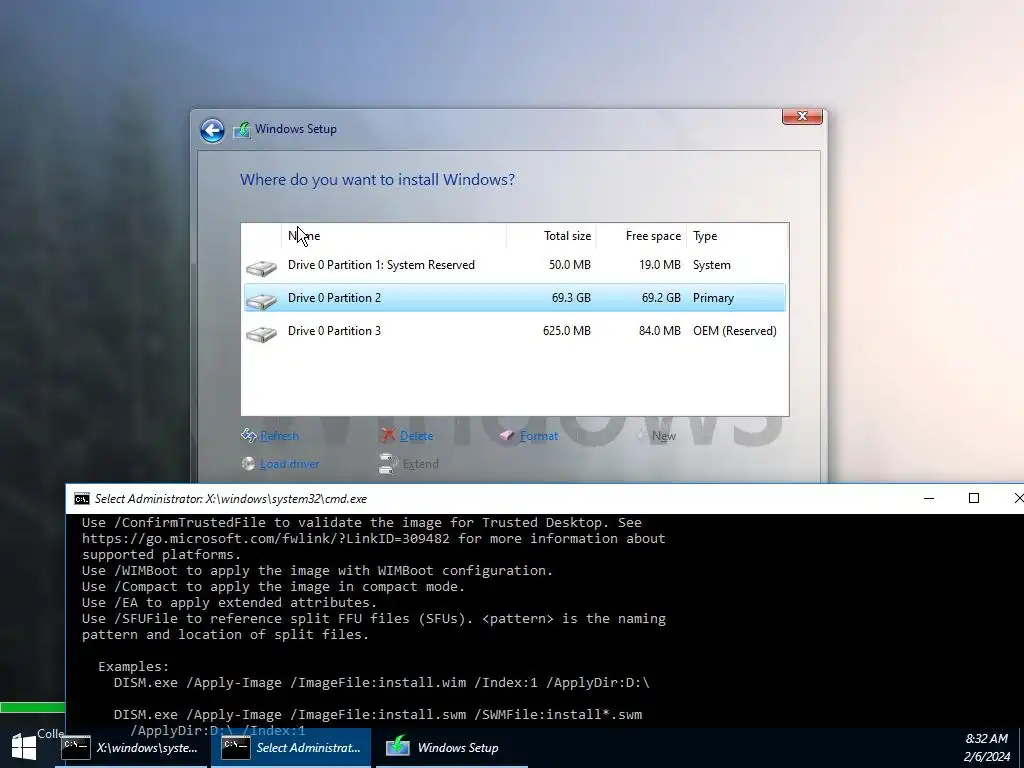Select Drive 0 Partition 2 row
The height and width of the screenshot is (768, 1024).
pyautogui.click(x=515, y=298)
